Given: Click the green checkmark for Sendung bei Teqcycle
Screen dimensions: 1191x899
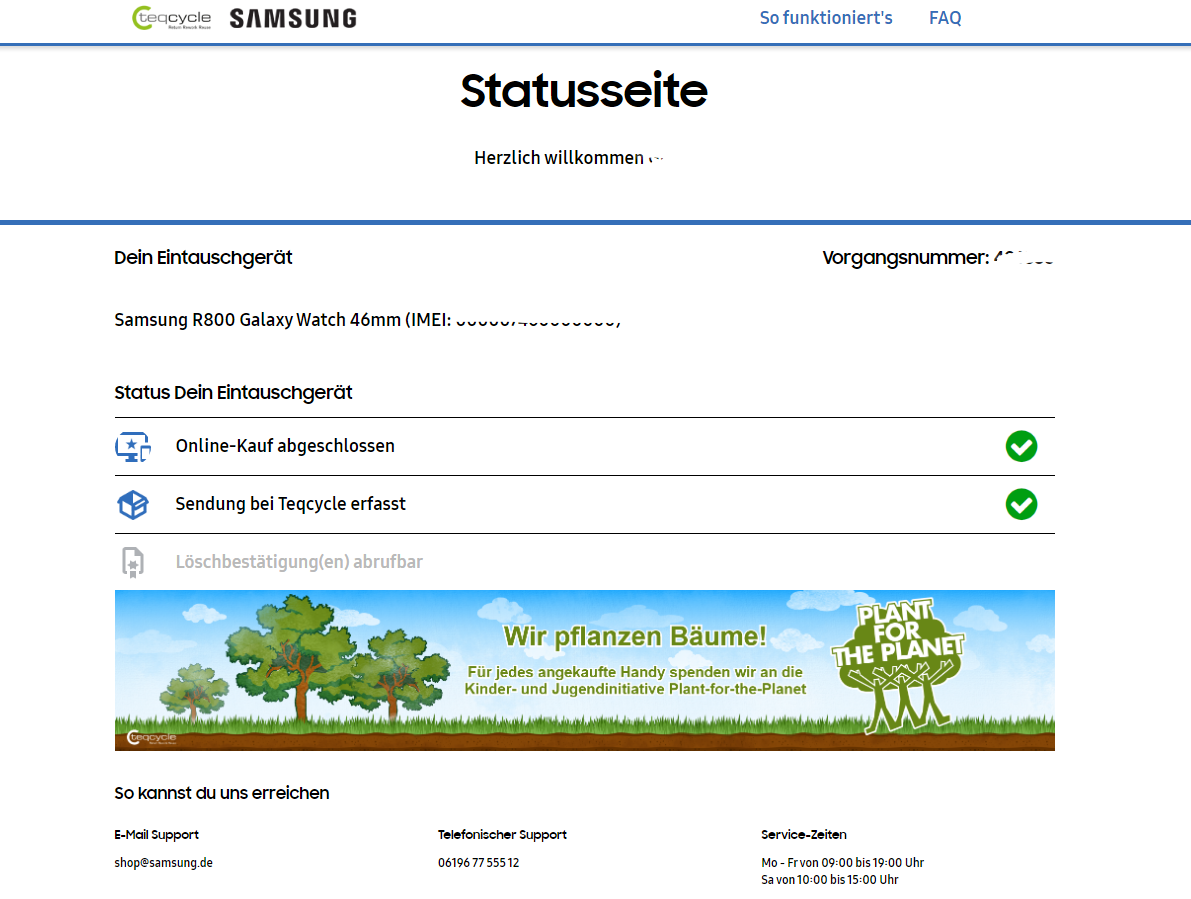Looking at the screenshot, I should tap(1021, 505).
